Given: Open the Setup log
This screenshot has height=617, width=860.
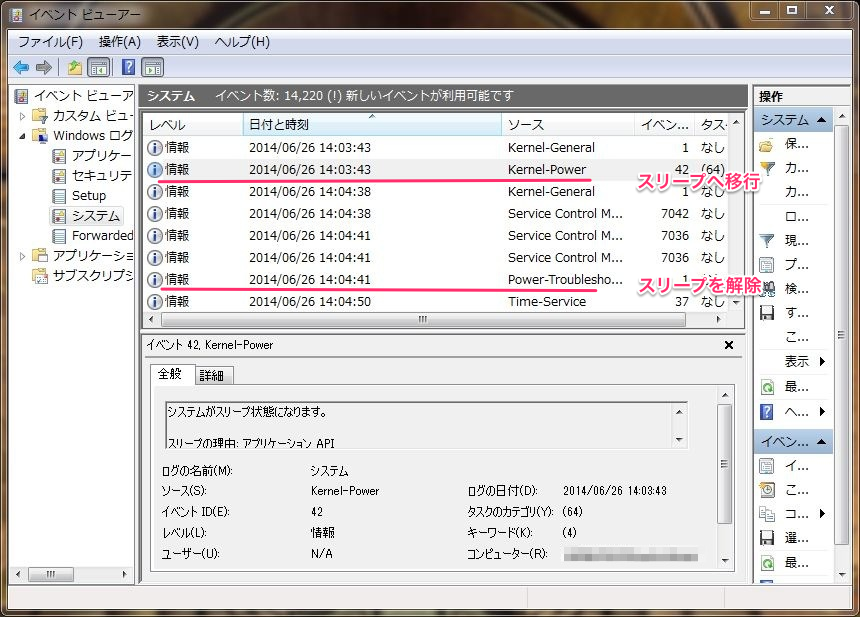Looking at the screenshot, I should point(79,196).
